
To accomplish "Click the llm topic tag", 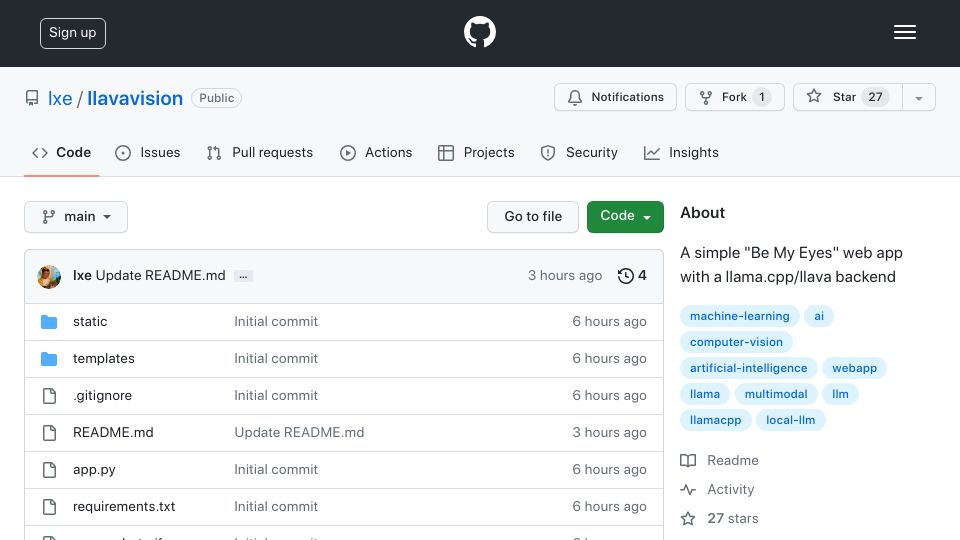I will 840,394.
